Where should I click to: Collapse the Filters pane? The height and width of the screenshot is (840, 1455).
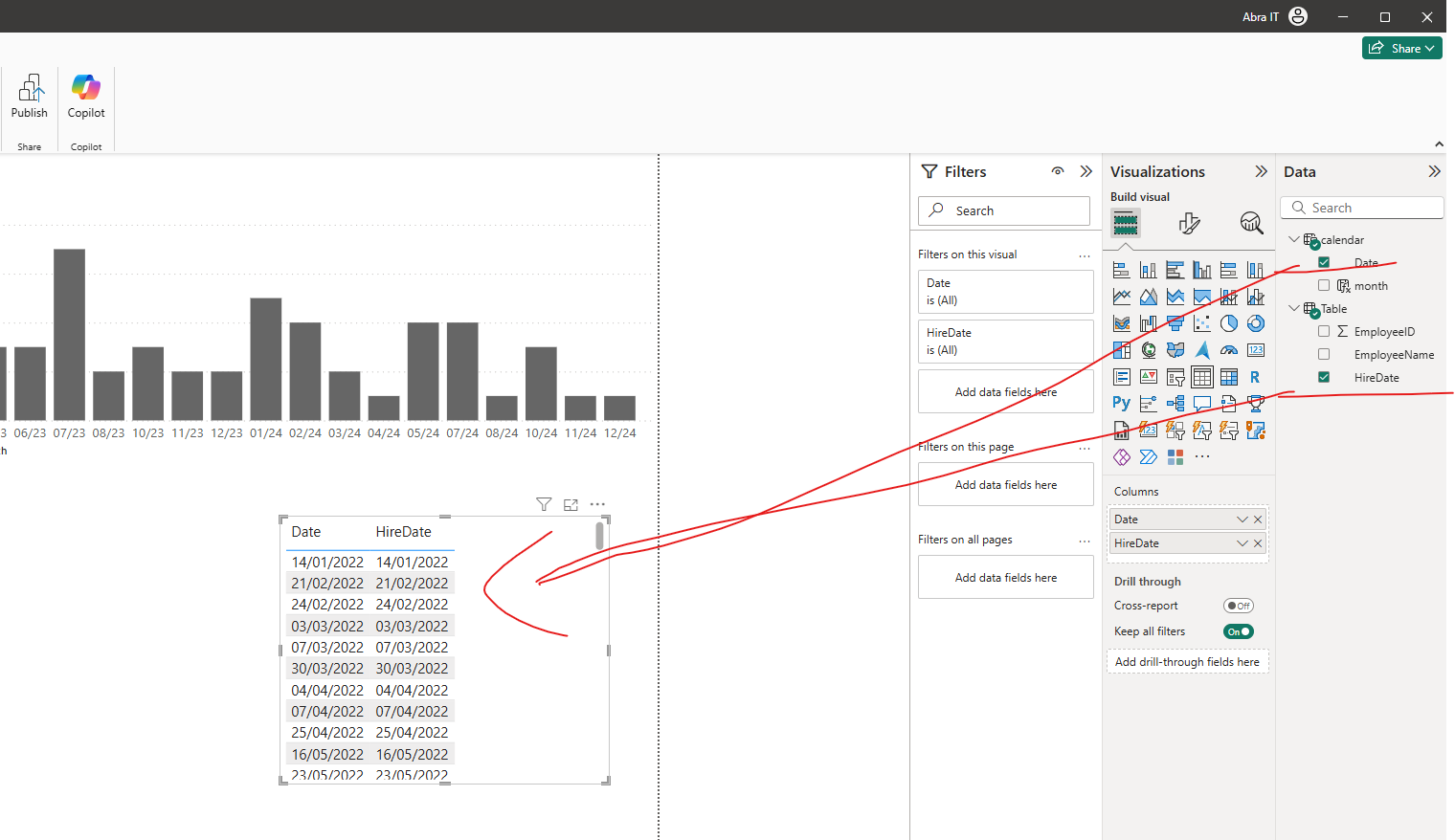[x=1086, y=171]
